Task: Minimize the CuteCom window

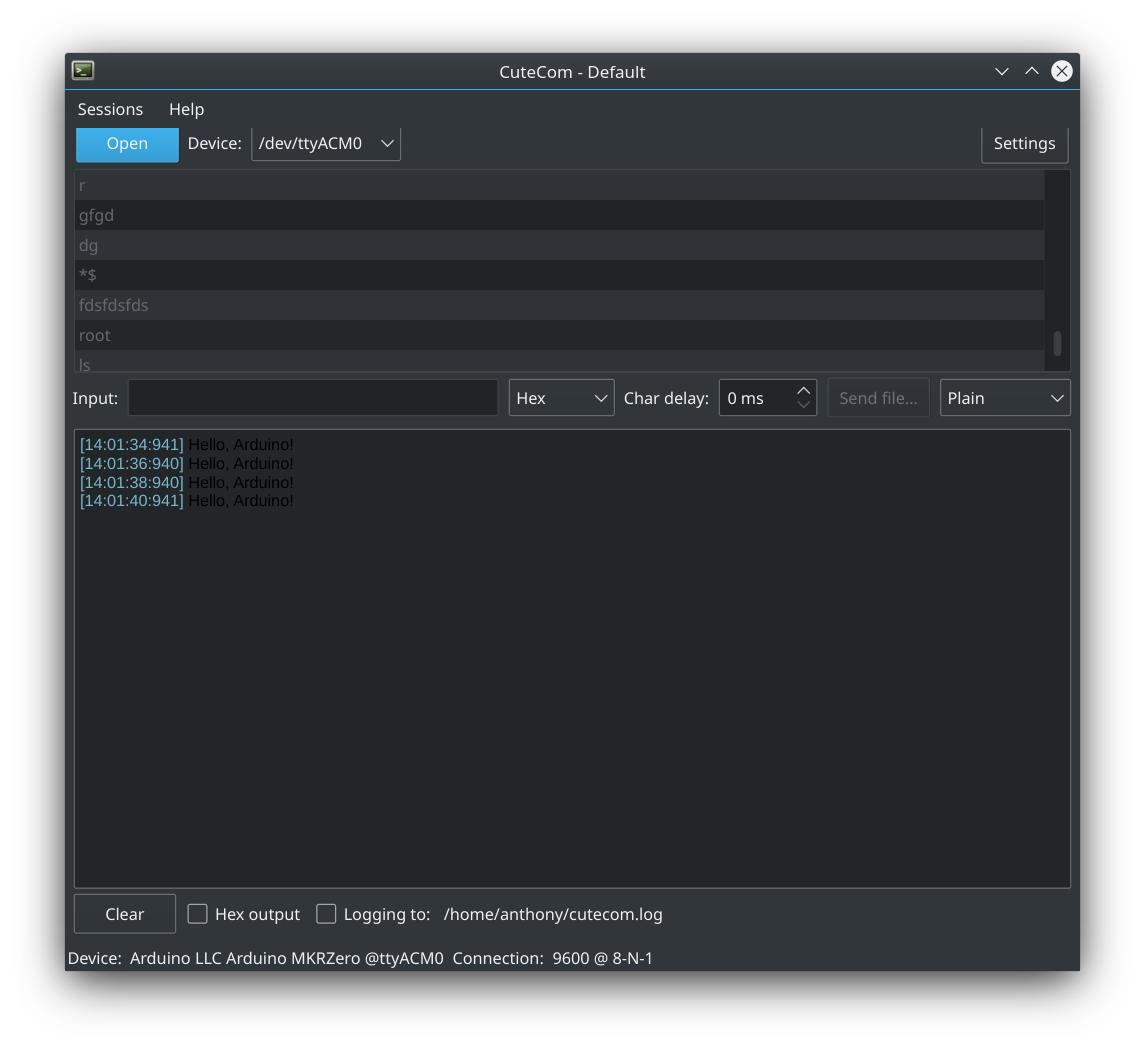Action: pos(1001,71)
